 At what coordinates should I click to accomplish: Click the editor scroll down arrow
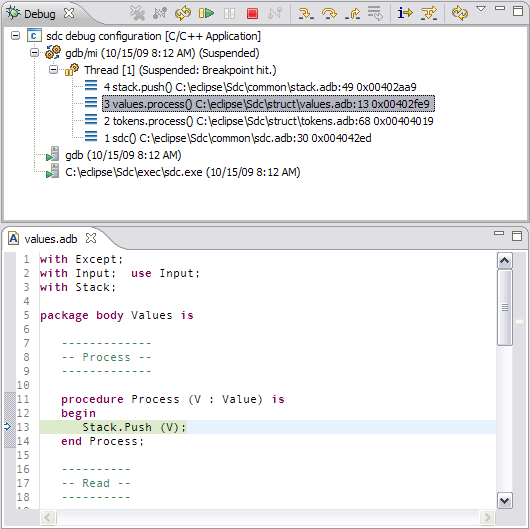[505, 500]
